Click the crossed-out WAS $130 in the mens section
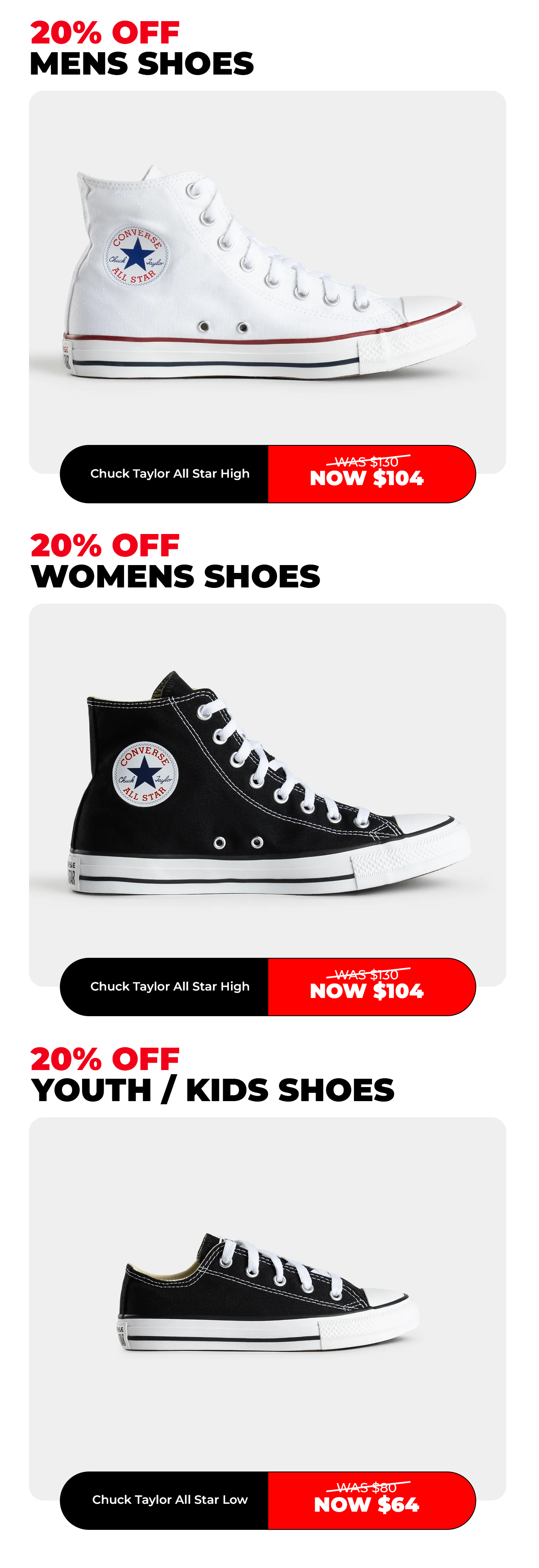Viewport: 539px width, 1568px height. coord(367,461)
